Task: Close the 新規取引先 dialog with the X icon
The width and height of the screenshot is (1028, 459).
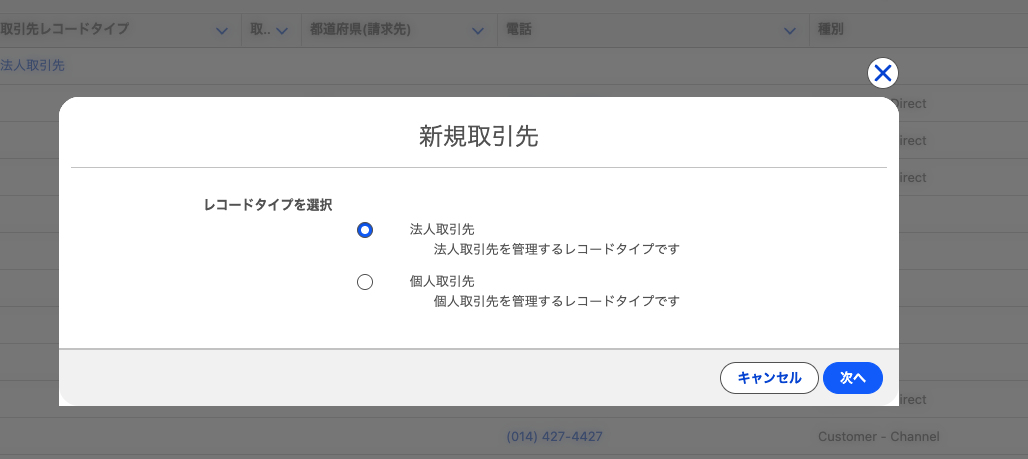Action: click(x=882, y=73)
